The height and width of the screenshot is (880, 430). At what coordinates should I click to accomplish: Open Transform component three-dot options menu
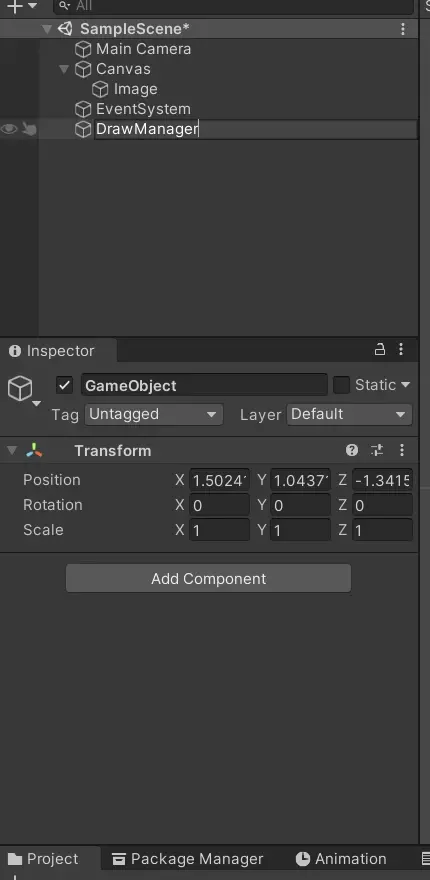[402, 450]
